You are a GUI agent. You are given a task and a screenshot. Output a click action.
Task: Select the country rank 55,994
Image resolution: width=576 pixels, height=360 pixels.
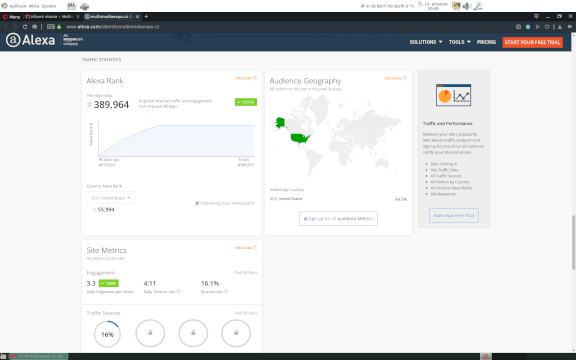click(x=106, y=209)
